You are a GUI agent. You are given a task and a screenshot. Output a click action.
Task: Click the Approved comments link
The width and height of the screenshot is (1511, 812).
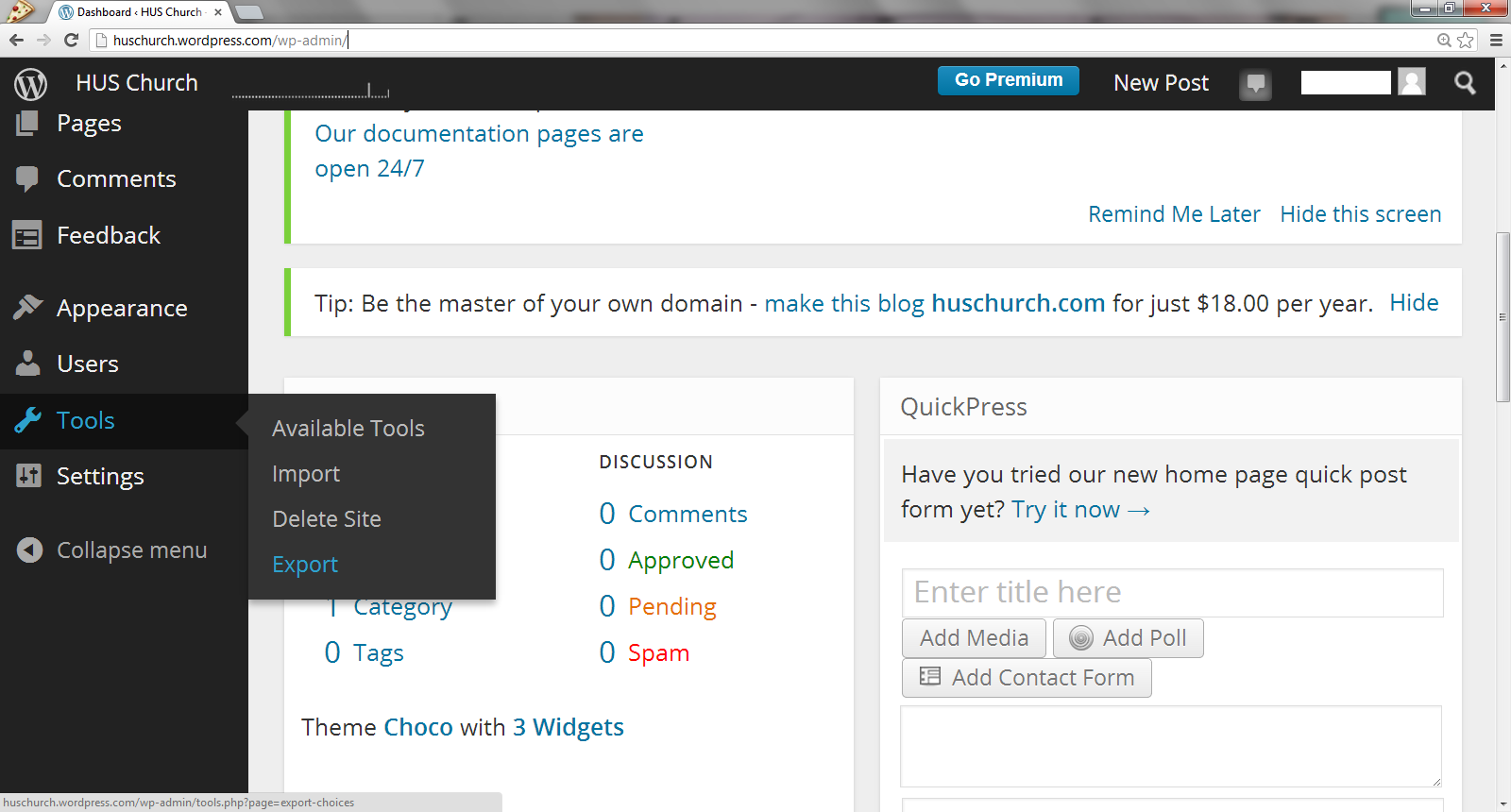[x=681, y=560]
